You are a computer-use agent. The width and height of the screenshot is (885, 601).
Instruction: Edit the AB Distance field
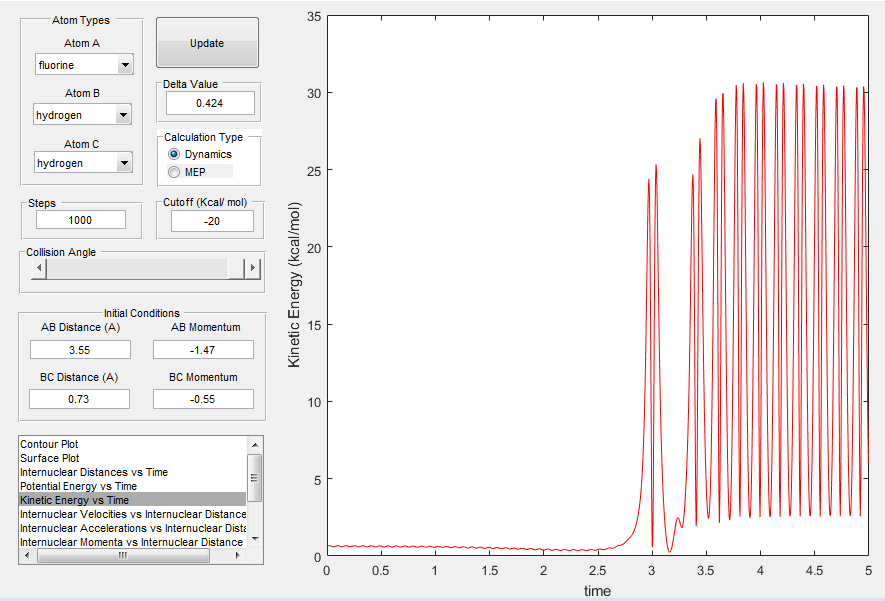point(80,350)
